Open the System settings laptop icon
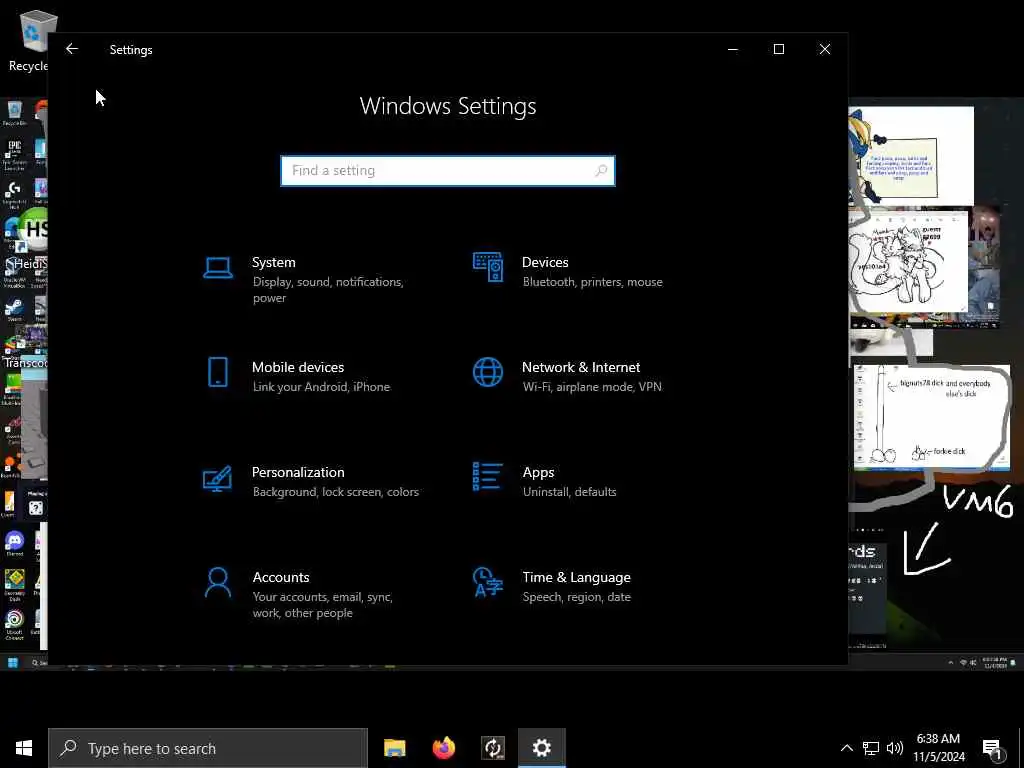Screen dimensions: 1024x768 pos(217,268)
